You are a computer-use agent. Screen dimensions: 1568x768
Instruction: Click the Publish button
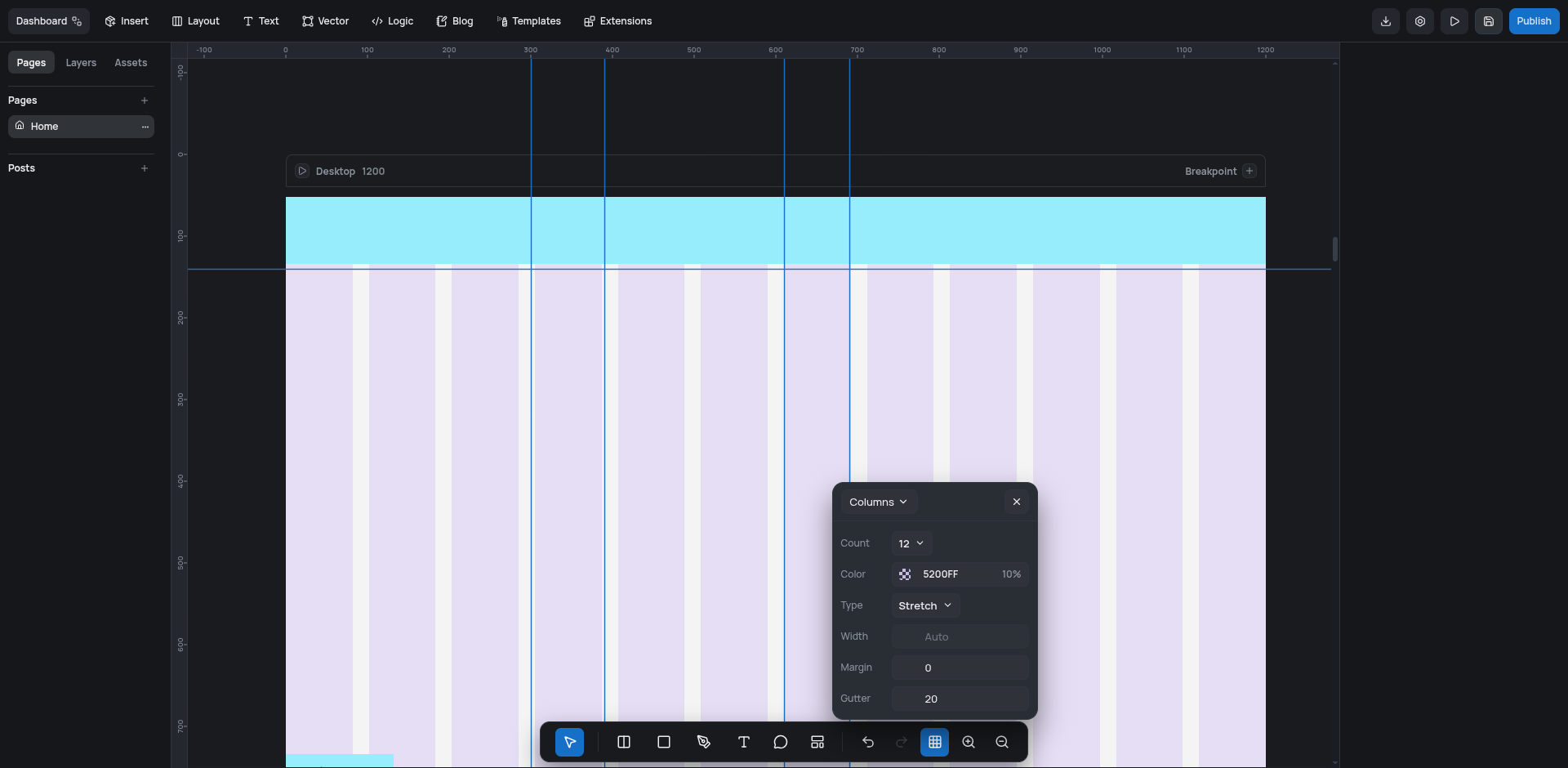[1534, 20]
